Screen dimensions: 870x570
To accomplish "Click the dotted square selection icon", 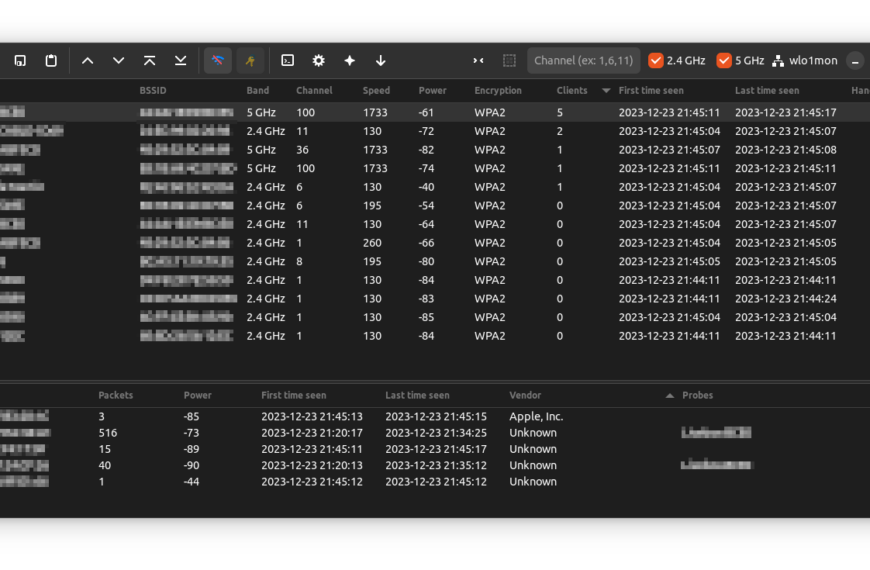I will point(509,60).
